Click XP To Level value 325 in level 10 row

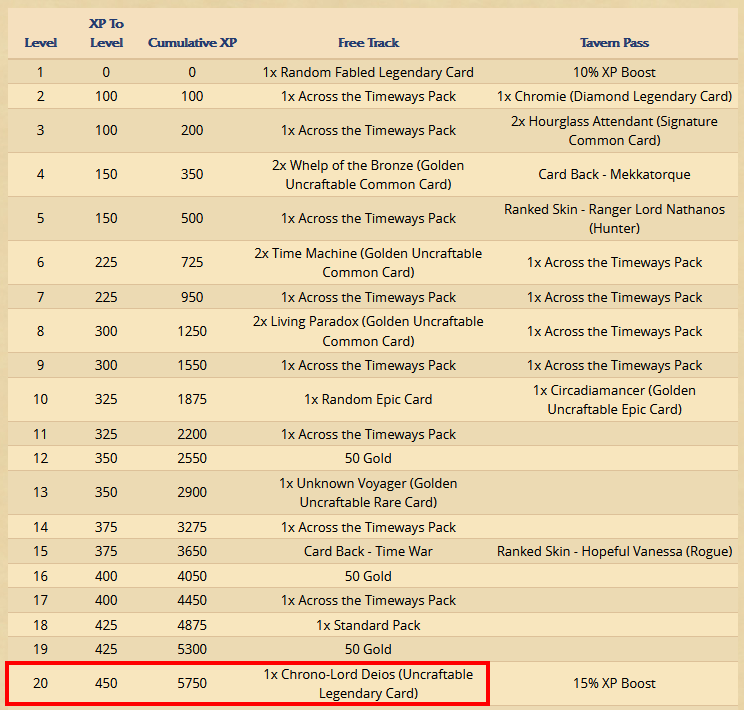[106, 399]
